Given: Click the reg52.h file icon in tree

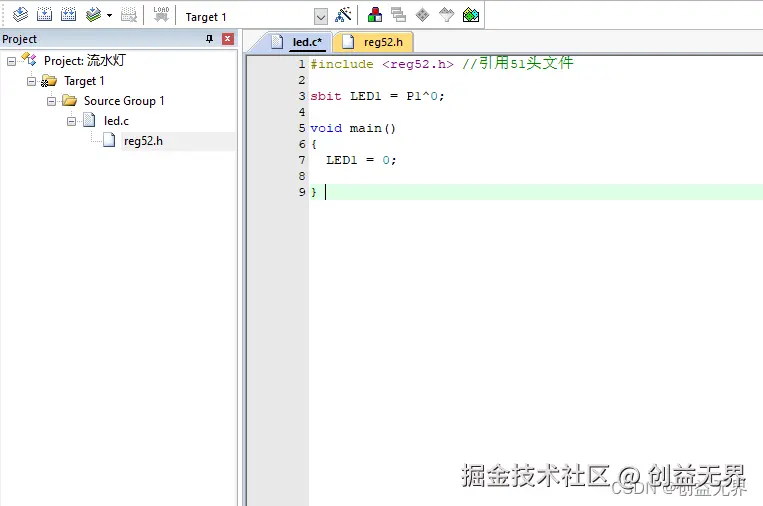Looking at the screenshot, I should (x=109, y=140).
